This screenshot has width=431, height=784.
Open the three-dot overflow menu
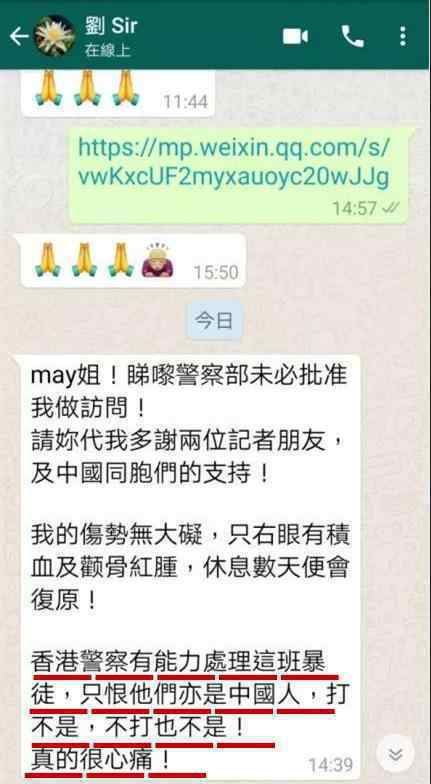point(403,36)
